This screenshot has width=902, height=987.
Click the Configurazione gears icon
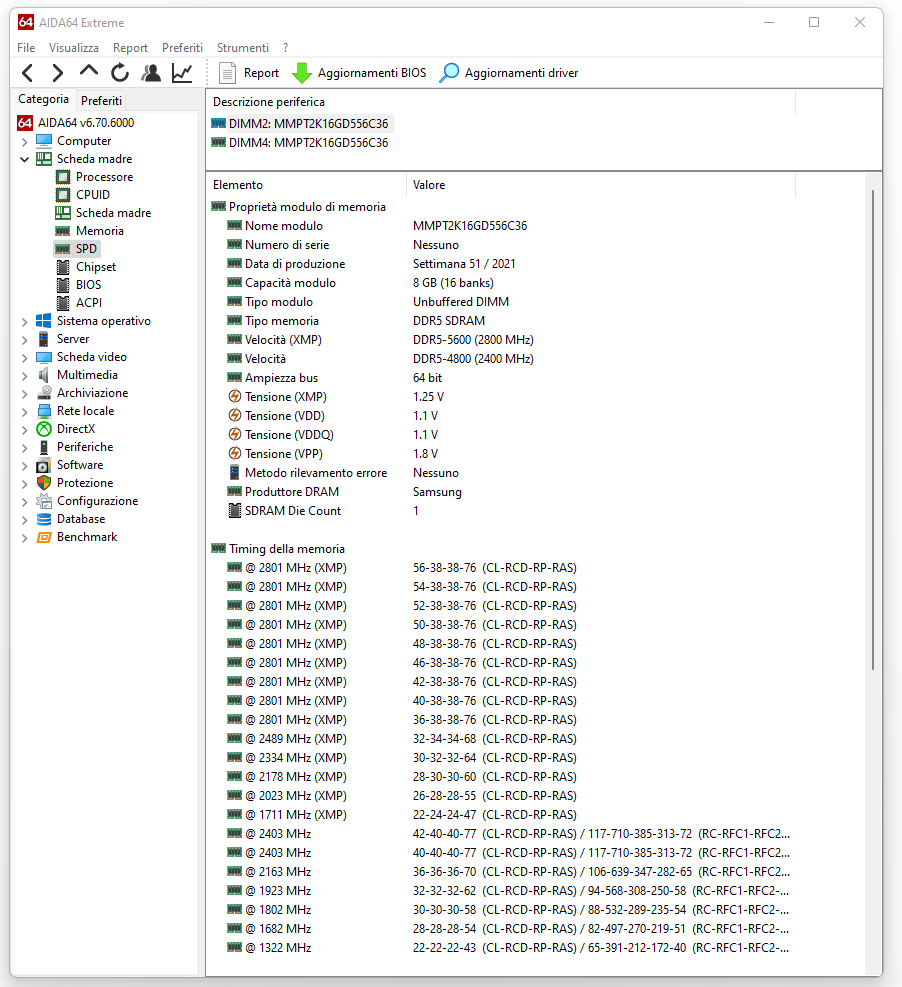click(44, 501)
